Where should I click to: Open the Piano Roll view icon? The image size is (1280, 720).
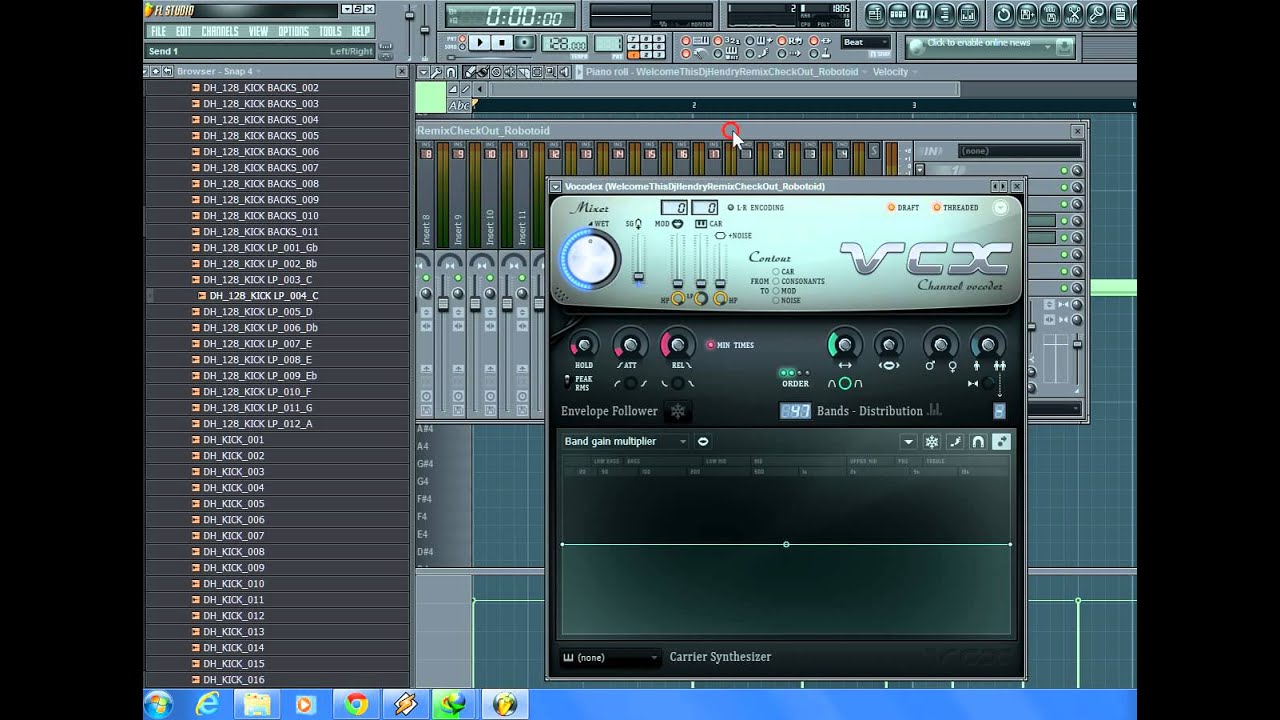[x=921, y=14]
